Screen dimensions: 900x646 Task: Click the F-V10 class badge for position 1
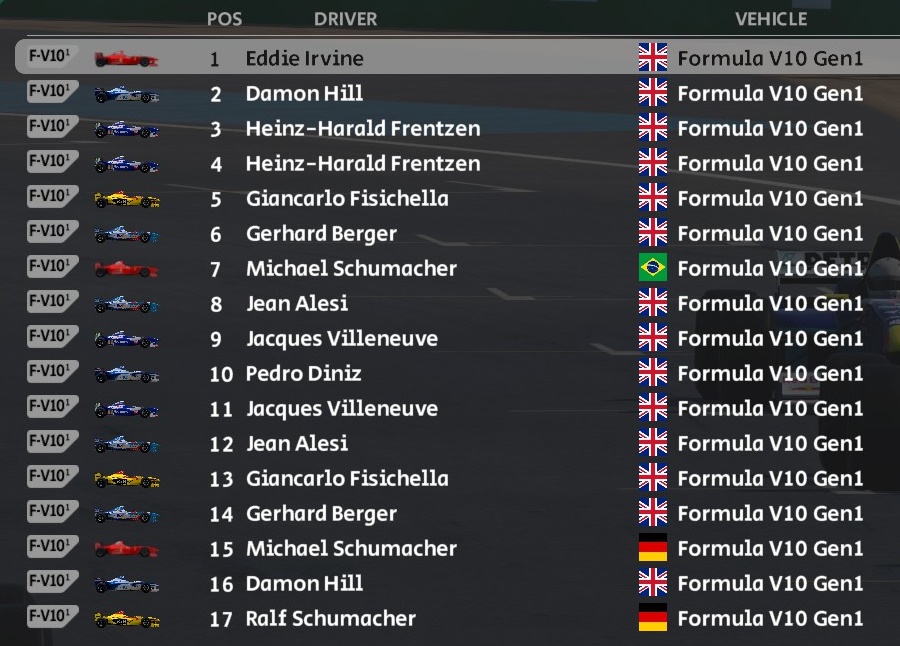pyautogui.click(x=51, y=57)
